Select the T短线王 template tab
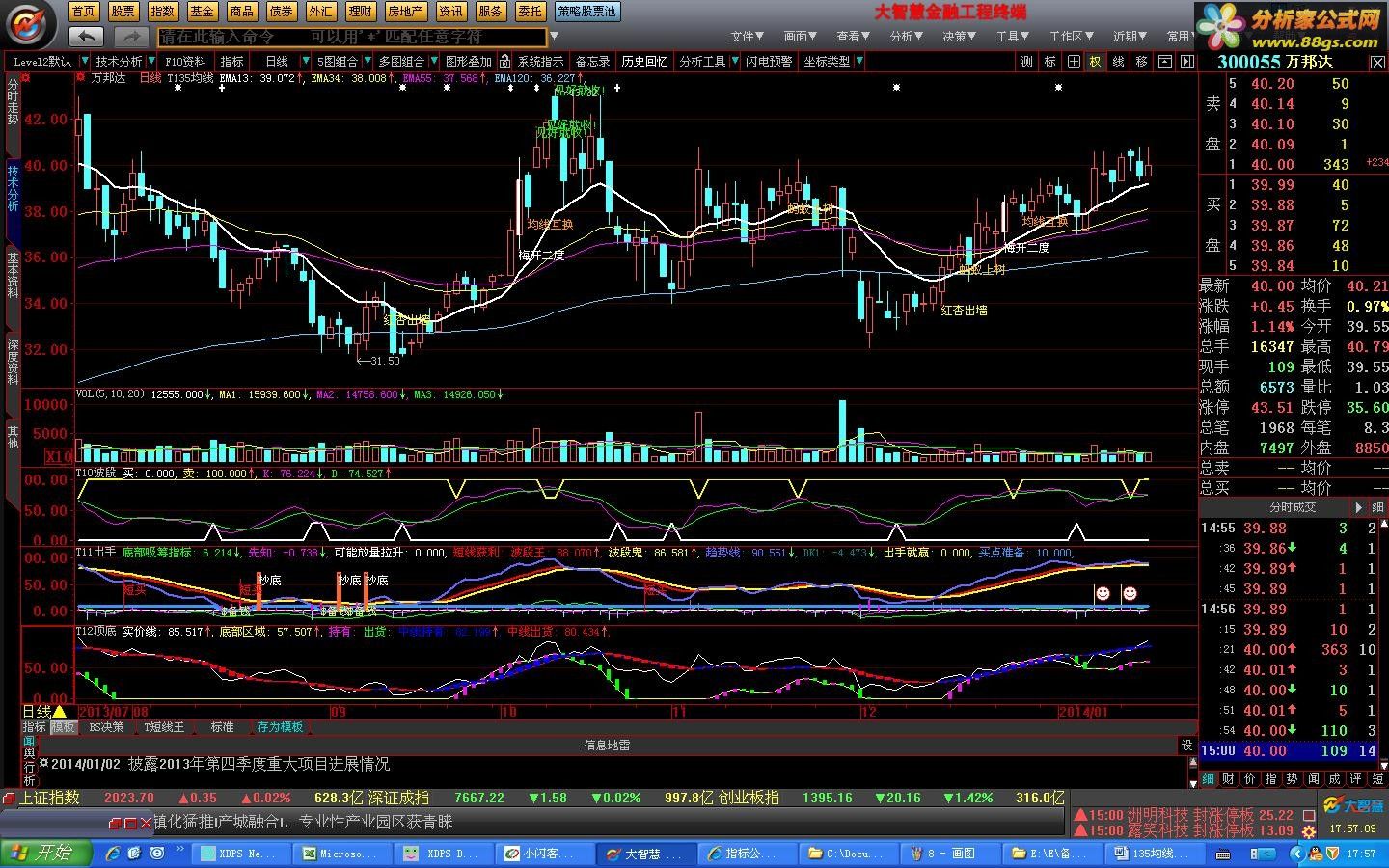Image resolution: width=1389 pixels, height=868 pixels. pos(164,727)
